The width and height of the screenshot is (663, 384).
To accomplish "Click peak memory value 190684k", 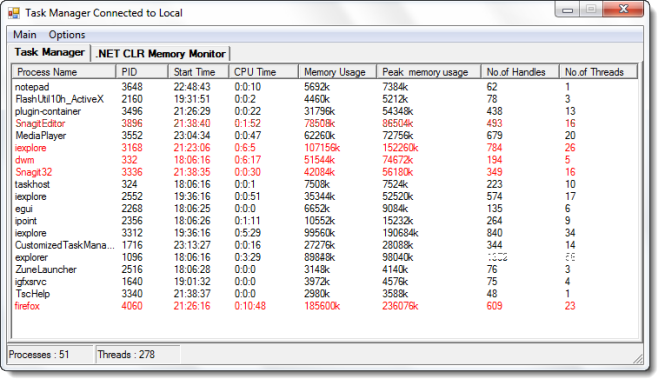I will click(400, 233).
